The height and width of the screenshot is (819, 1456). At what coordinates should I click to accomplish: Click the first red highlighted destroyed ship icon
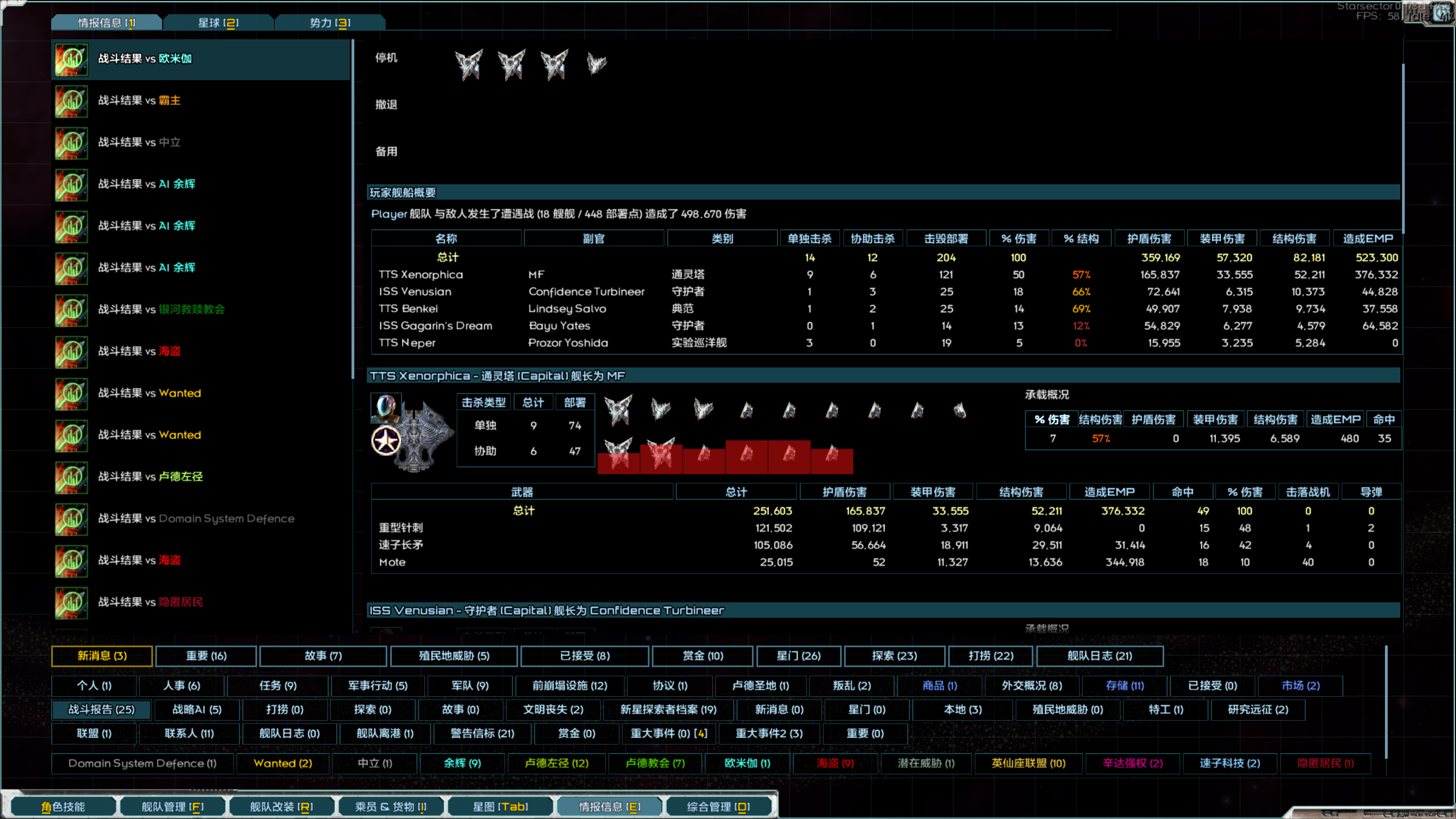(x=618, y=455)
